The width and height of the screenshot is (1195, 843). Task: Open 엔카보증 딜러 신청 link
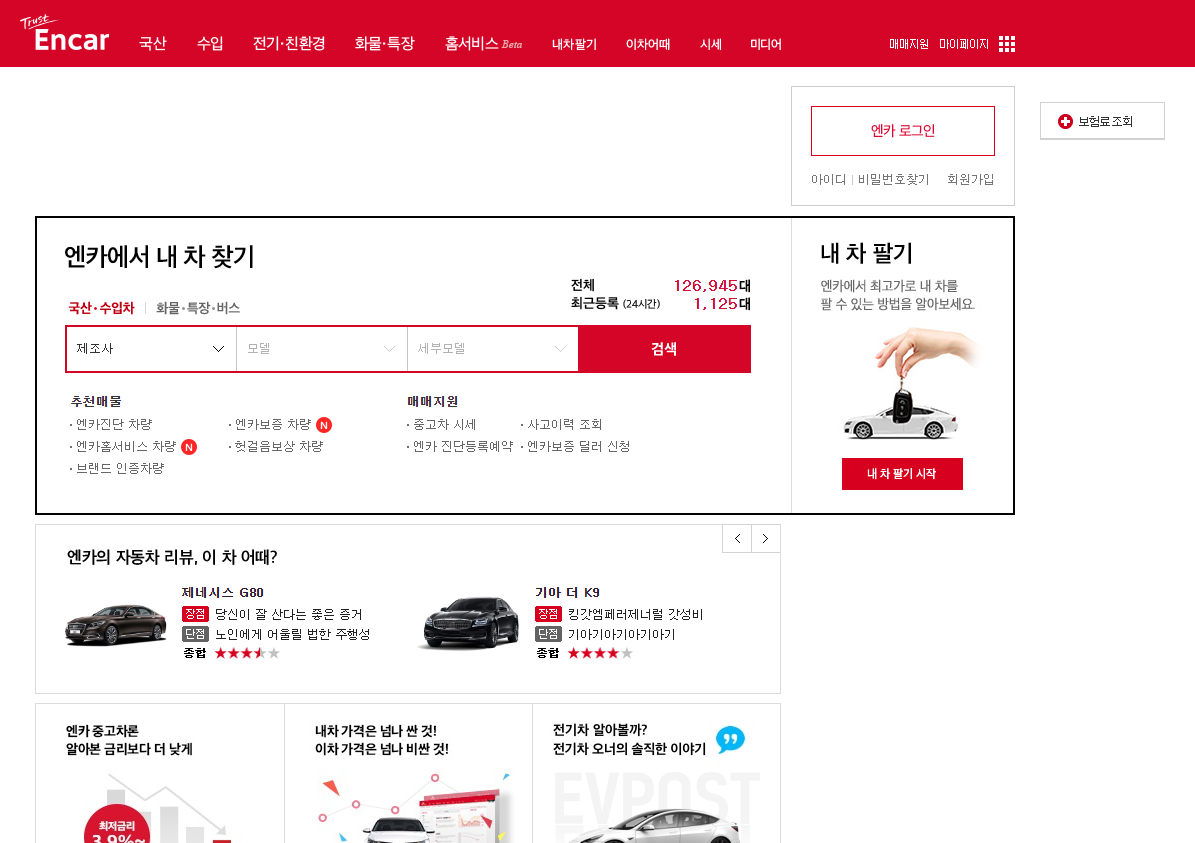578,447
